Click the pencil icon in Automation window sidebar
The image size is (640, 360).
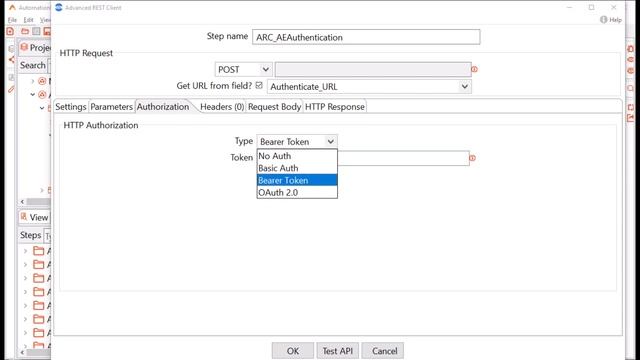11,89
